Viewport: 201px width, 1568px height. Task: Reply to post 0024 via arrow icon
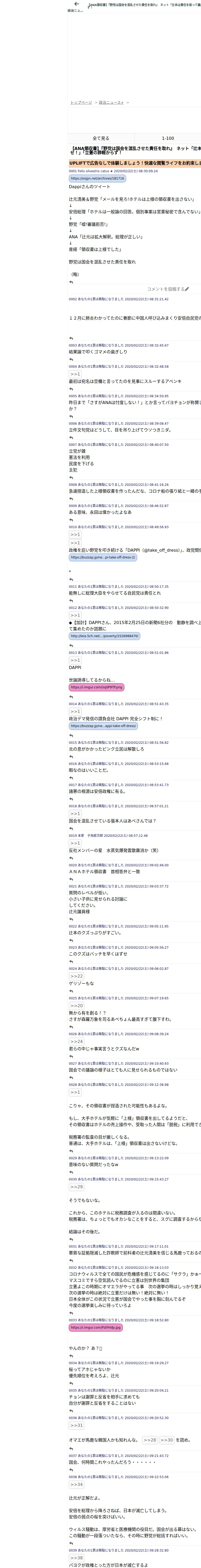(x=71, y=990)
